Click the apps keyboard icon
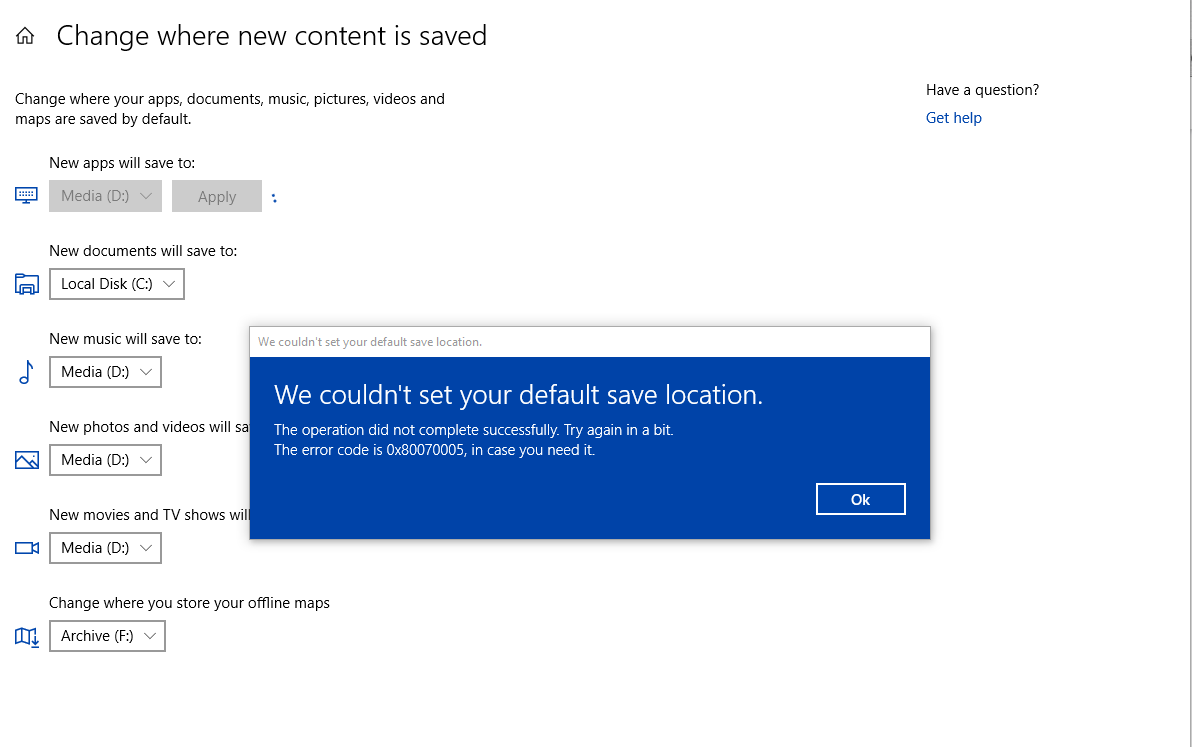The width and height of the screenshot is (1192, 747). pyautogui.click(x=27, y=195)
